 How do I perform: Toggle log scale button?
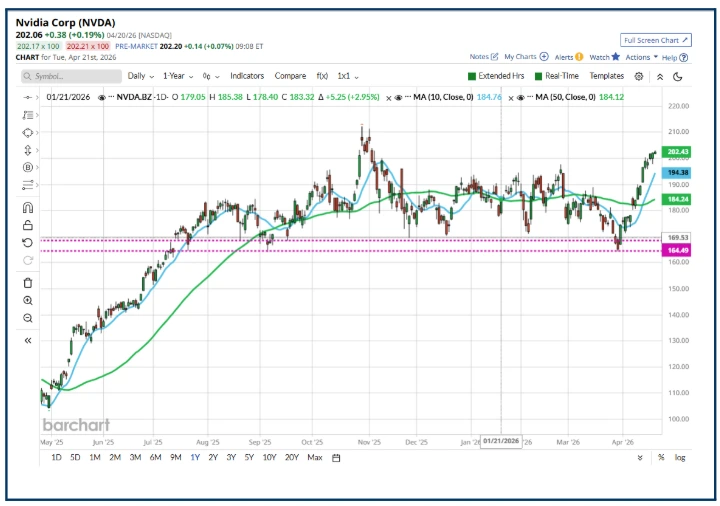(680, 457)
